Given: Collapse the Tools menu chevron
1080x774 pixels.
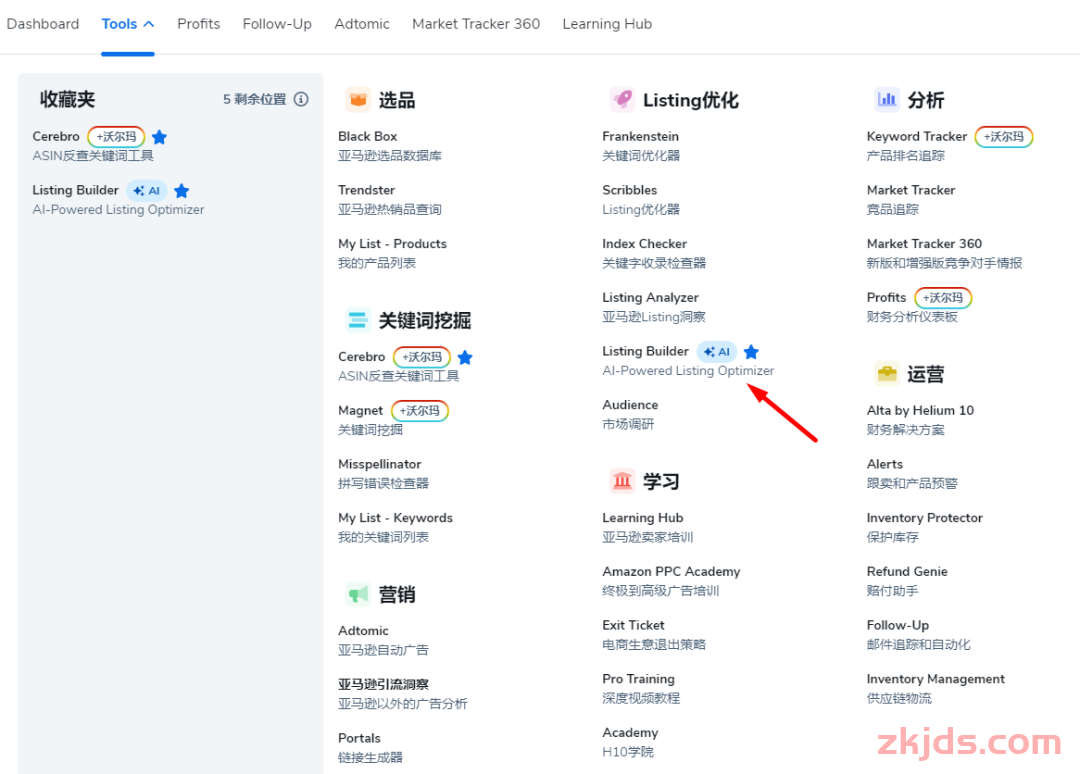Looking at the screenshot, I should click(149, 24).
